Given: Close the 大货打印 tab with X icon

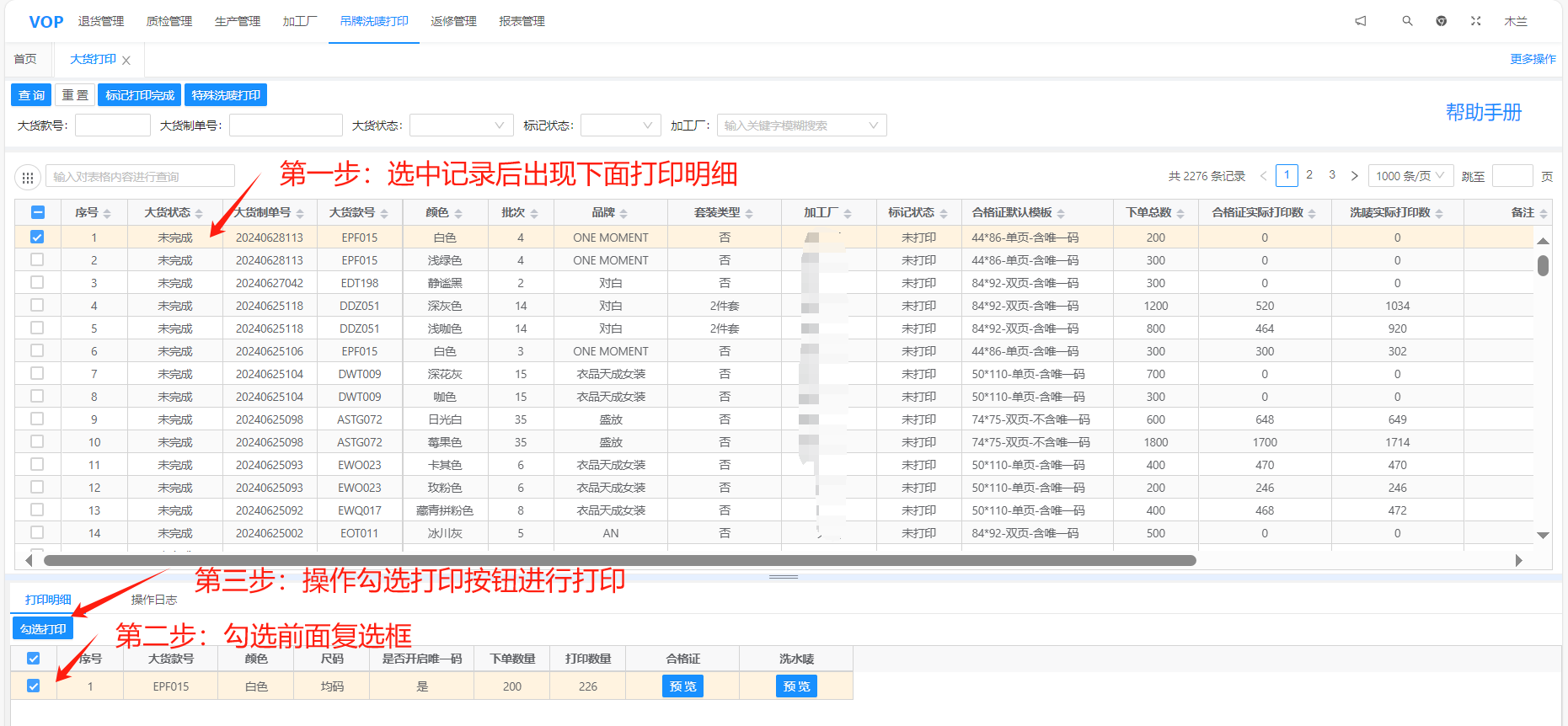Looking at the screenshot, I should point(126,61).
